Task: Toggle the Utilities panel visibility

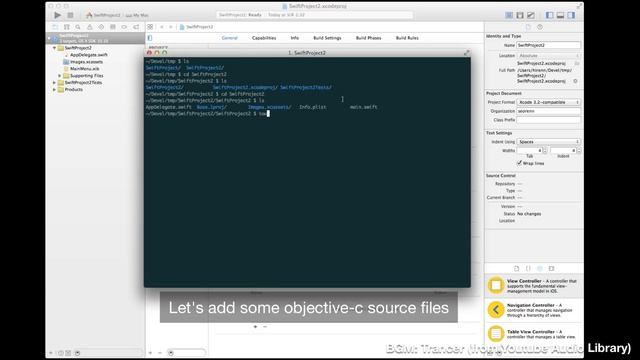Action: [571, 15]
